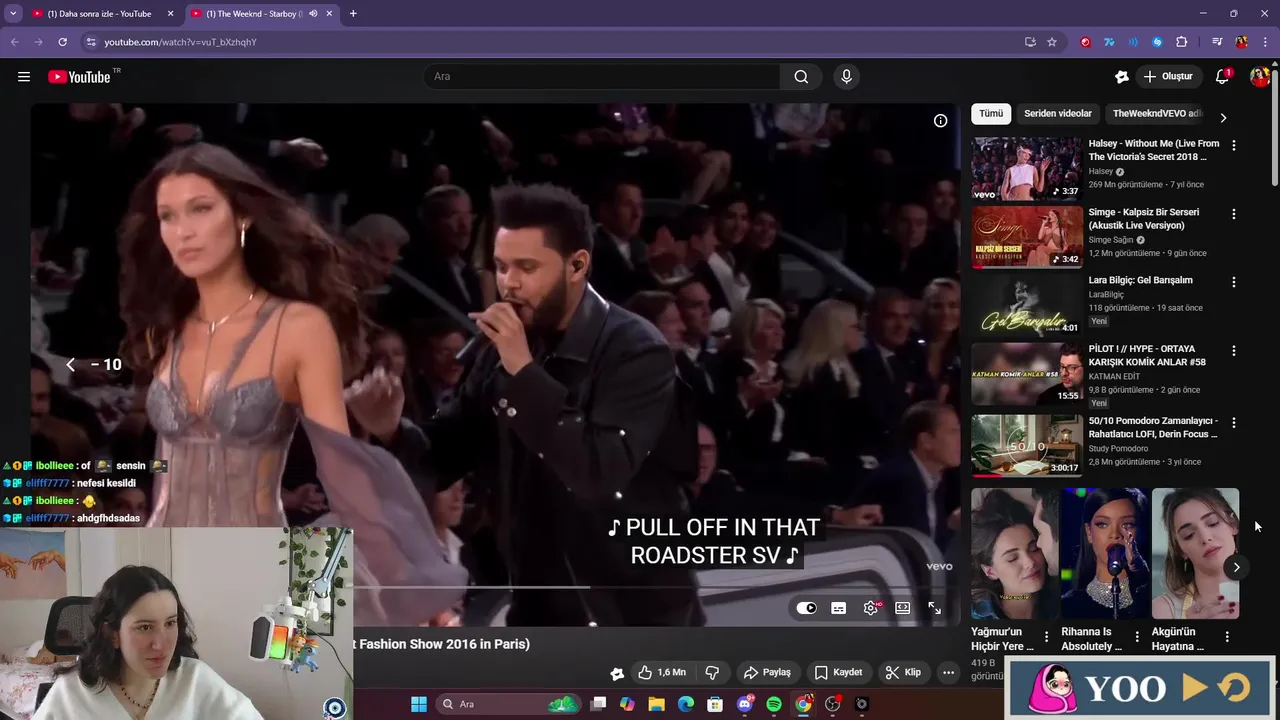
Task: Reload the page
Action: [x=62, y=42]
